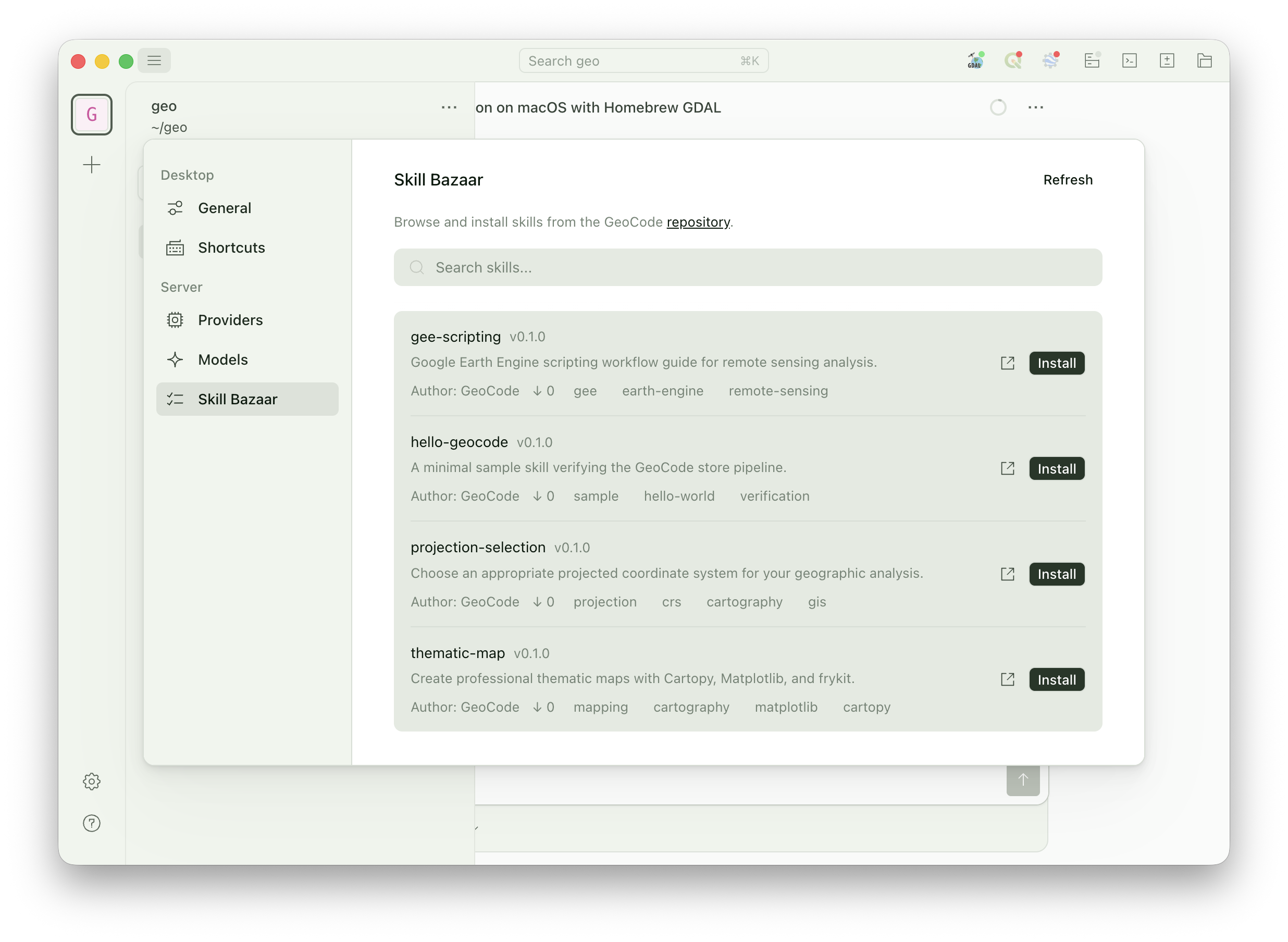Install the projection-selection skill
Viewport: 1288px width, 942px height.
(x=1057, y=574)
